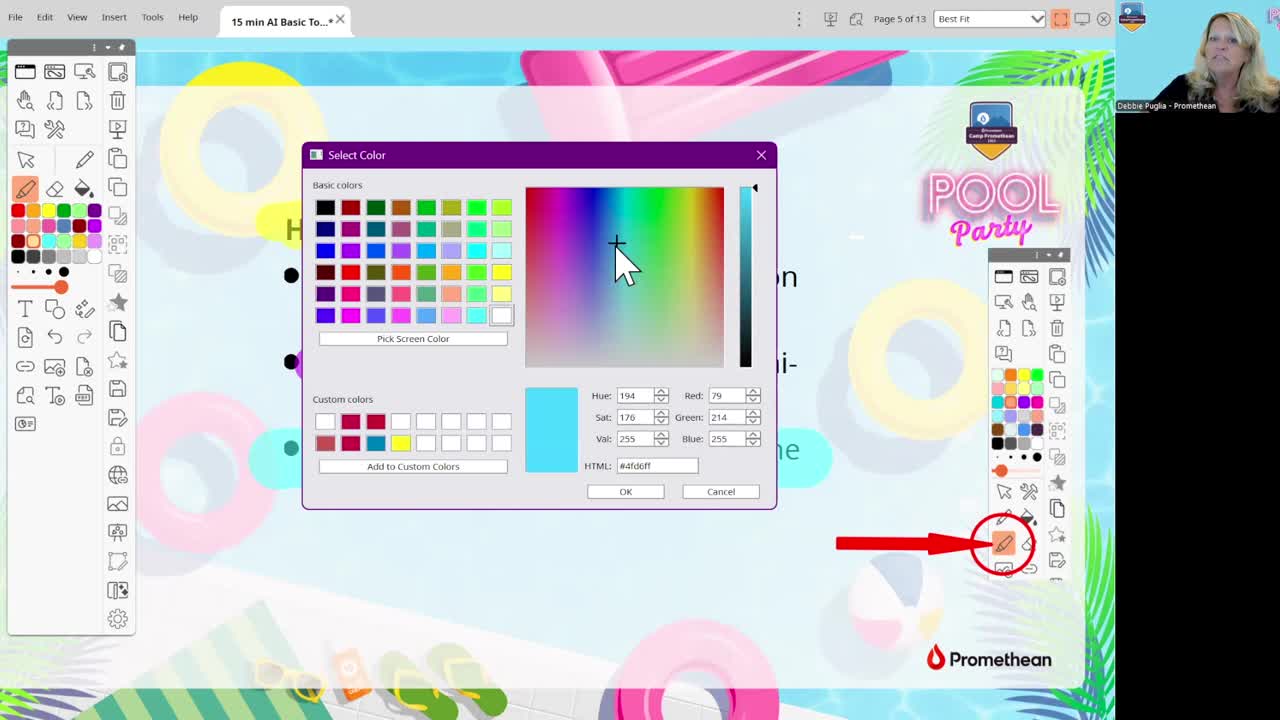Viewport: 1280px width, 720px height.
Task: Open the three-dot options menu in top bar
Action: [799, 19]
